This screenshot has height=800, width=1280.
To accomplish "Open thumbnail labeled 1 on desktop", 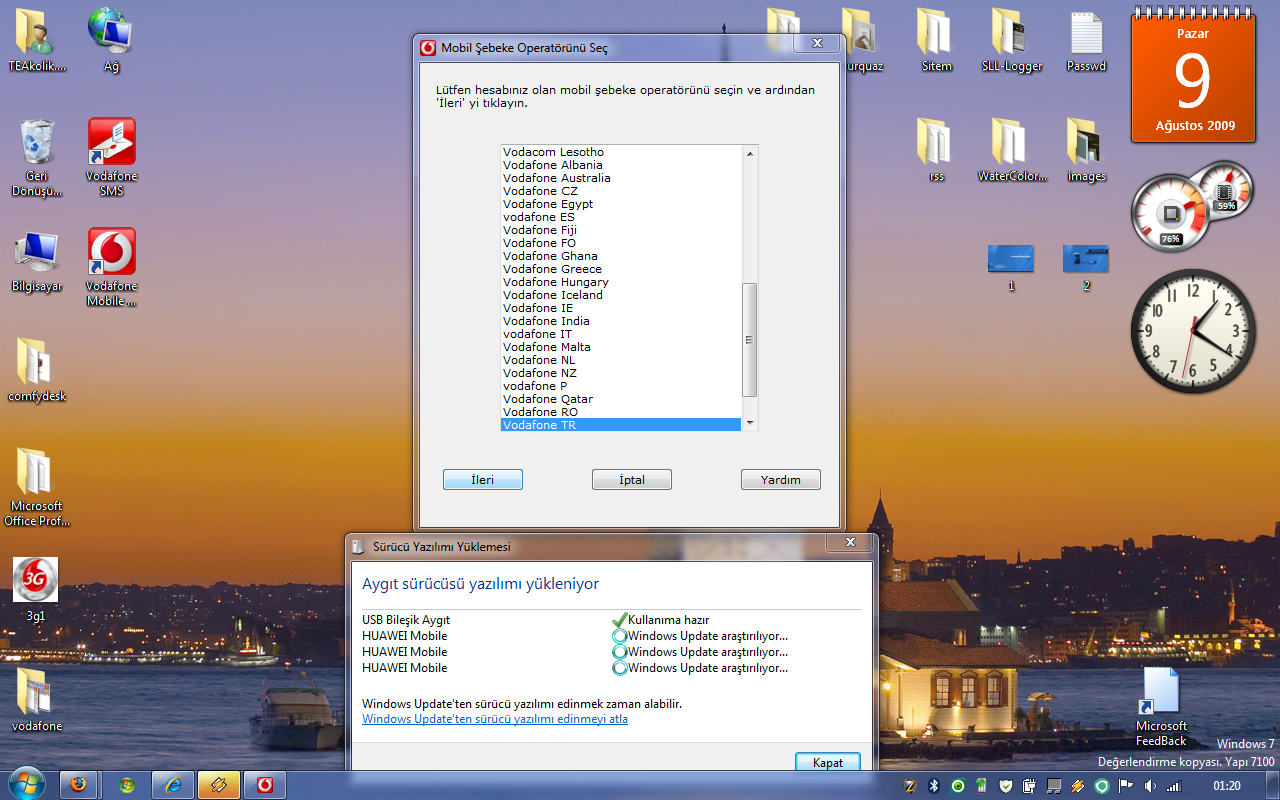I will click(1011, 267).
